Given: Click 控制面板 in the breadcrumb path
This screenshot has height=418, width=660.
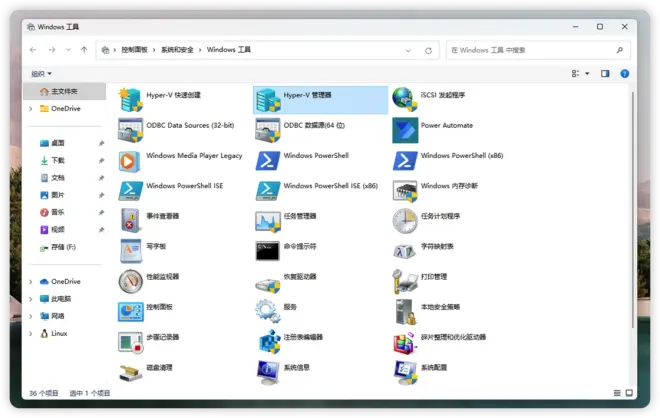Looking at the screenshot, I should (134, 50).
